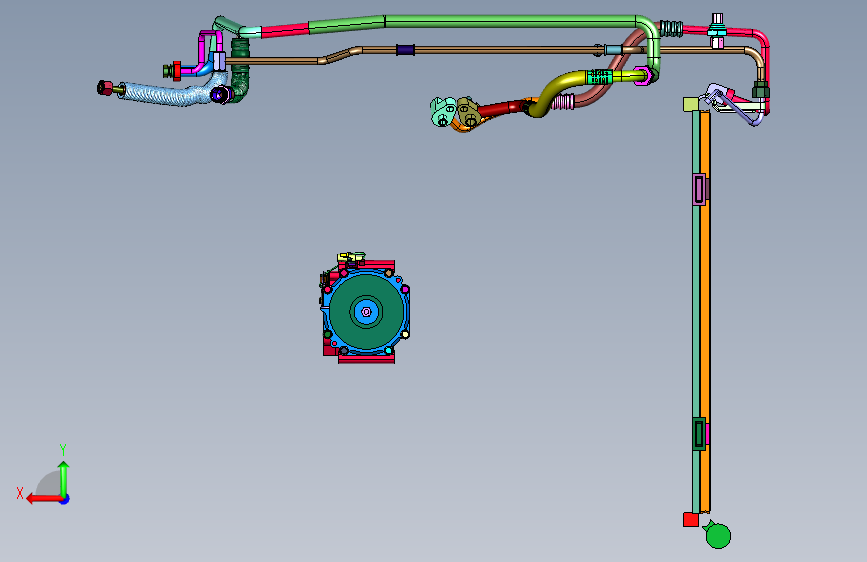Pick the long green pipe along the top
The height and width of the screenshot is (562, 867).
[x=509, y=22]
